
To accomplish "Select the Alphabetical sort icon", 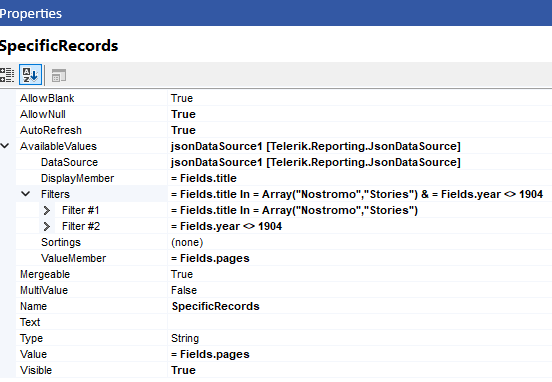I will [30, 75].
